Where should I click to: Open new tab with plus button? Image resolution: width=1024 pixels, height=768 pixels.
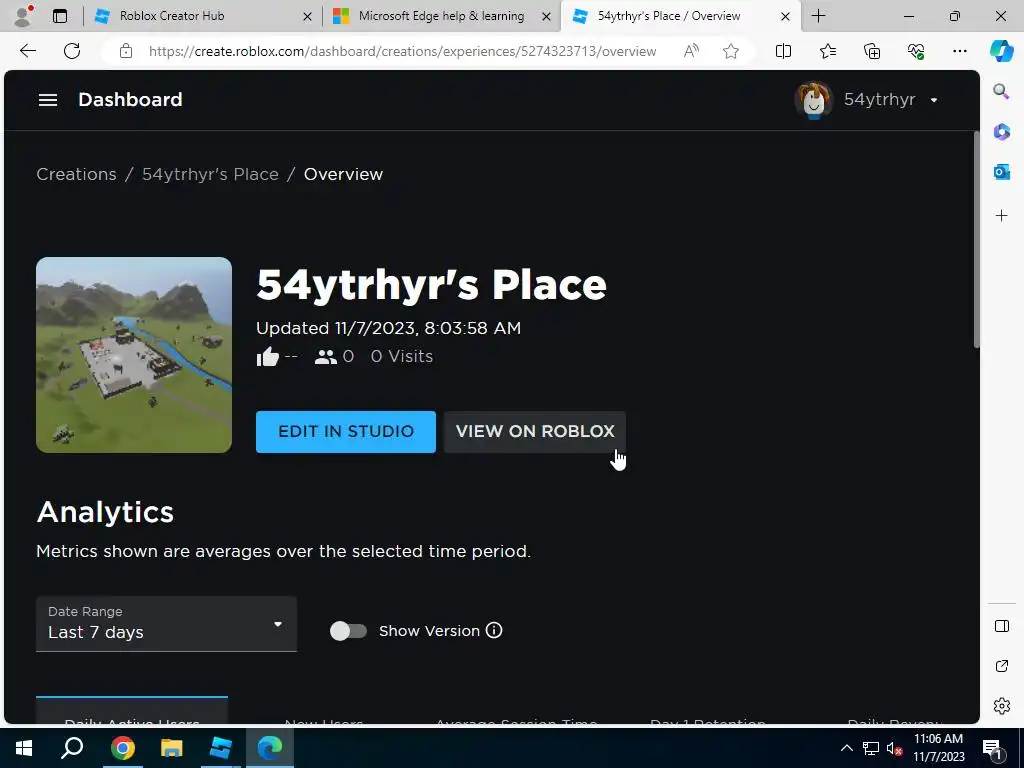[x=818, y=16]
